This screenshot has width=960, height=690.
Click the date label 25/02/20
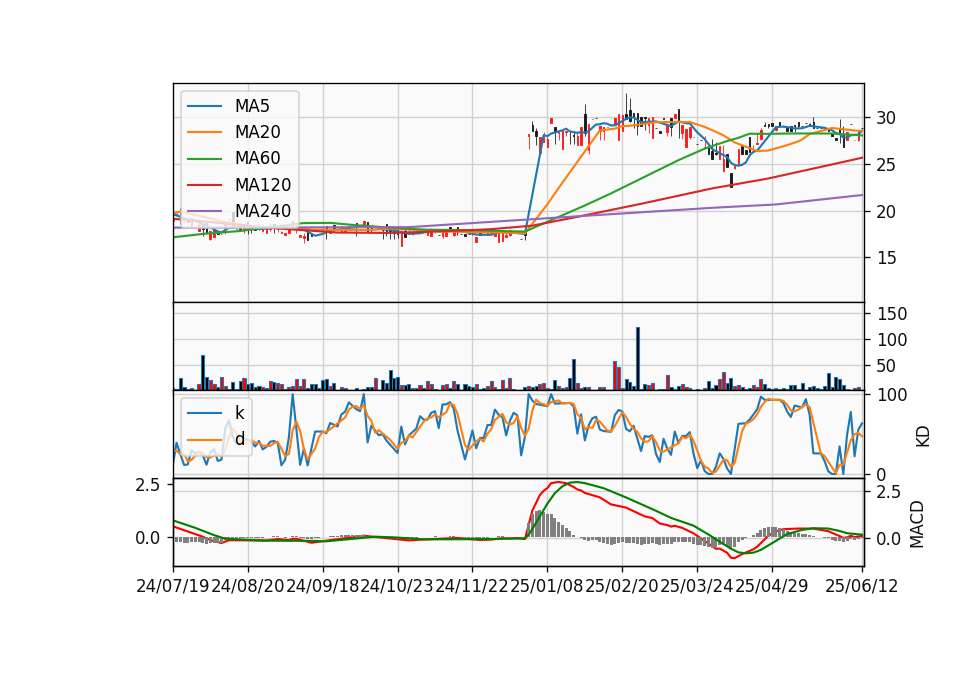[x=621, y=586]
